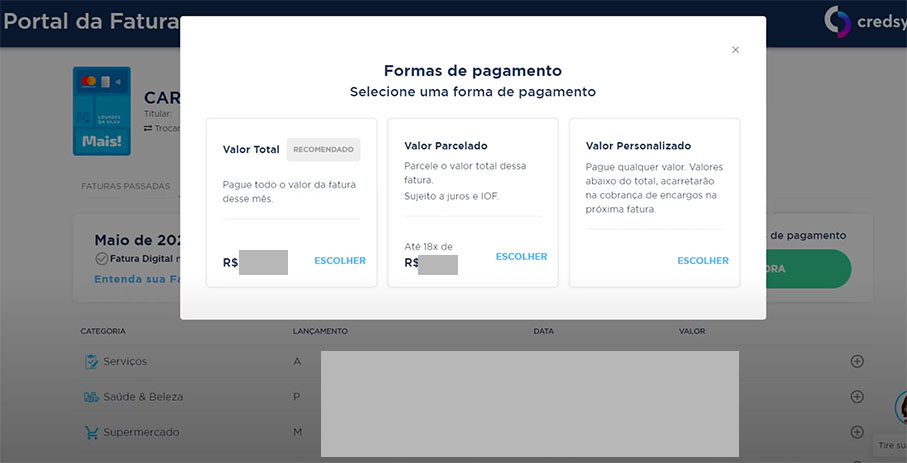Click the RECOMENDADO badge

[323, 149]
